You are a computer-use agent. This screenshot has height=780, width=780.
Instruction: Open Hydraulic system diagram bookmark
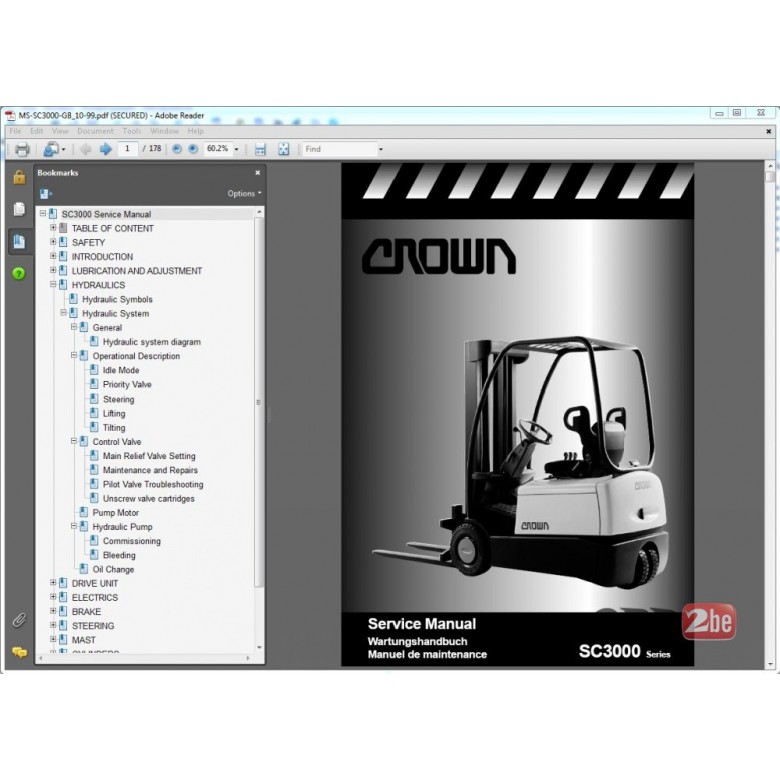pyautogui.click(x=152, y=342)
